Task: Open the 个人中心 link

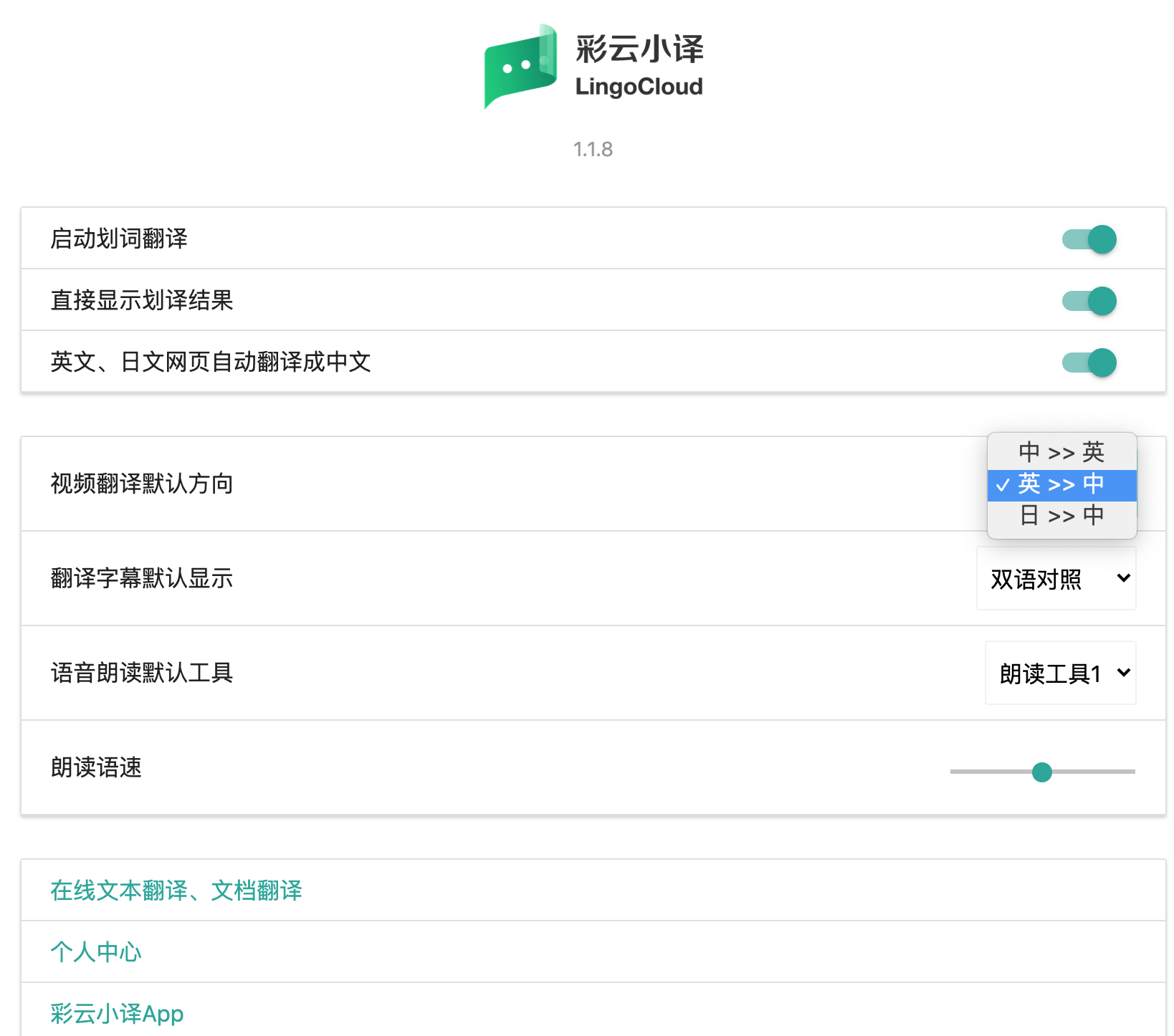Action: 96,952
